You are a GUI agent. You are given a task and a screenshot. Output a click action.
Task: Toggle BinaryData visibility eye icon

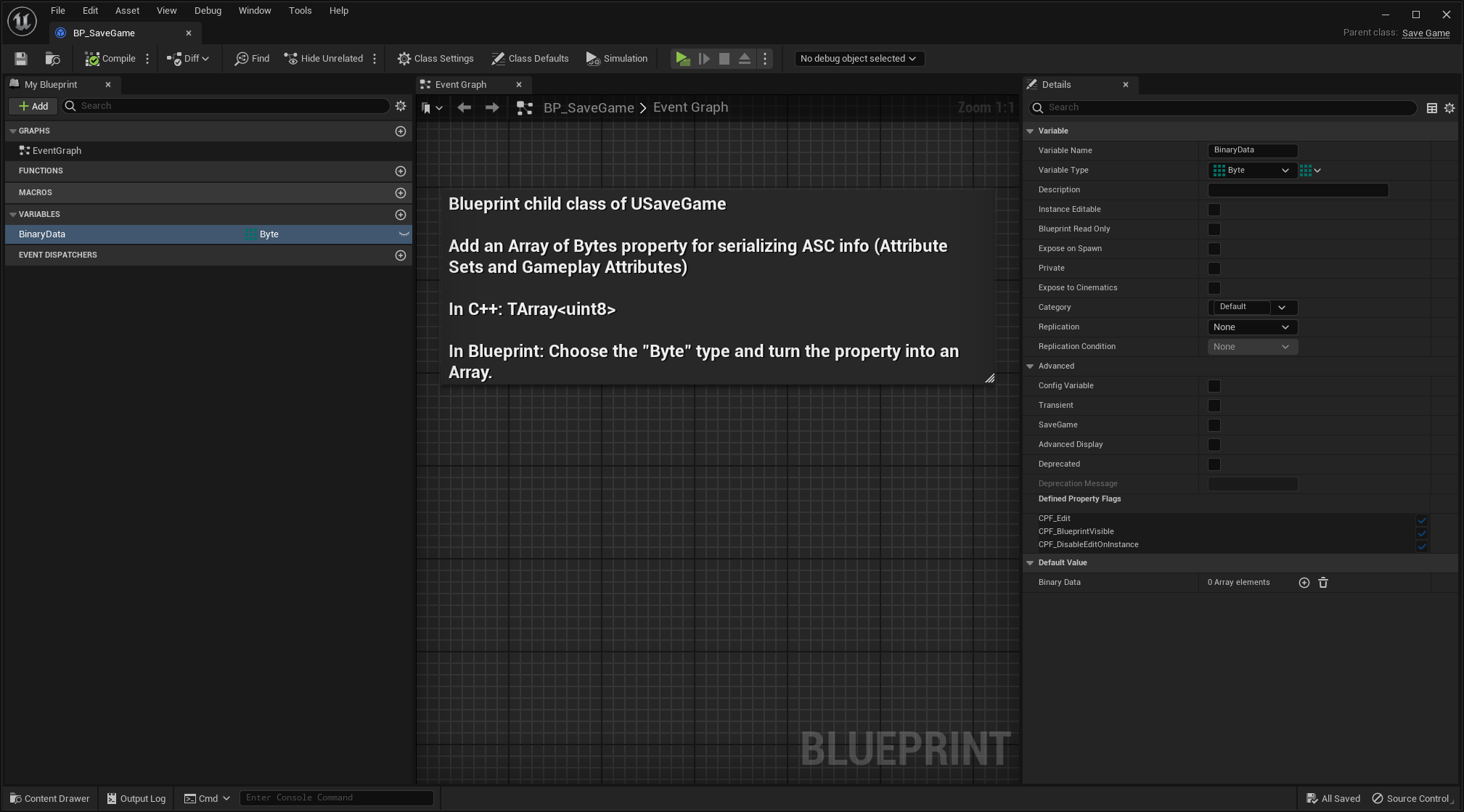point(404,234)
